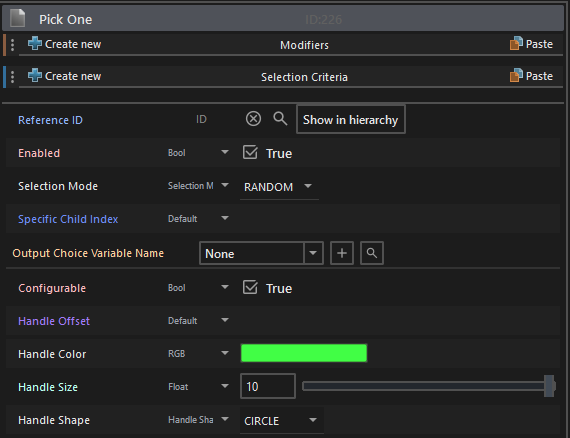Paste into the Modifiers list

click(531, 44)
